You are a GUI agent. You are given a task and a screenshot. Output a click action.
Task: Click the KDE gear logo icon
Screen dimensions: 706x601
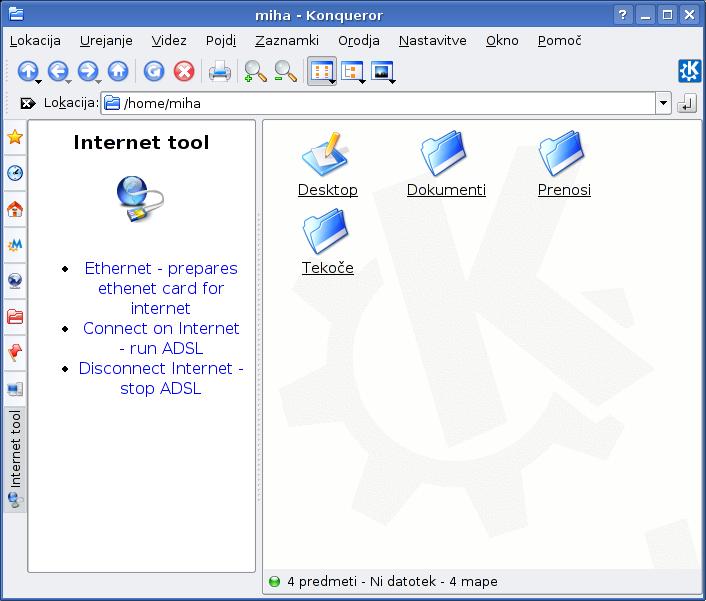pos(689,71)
